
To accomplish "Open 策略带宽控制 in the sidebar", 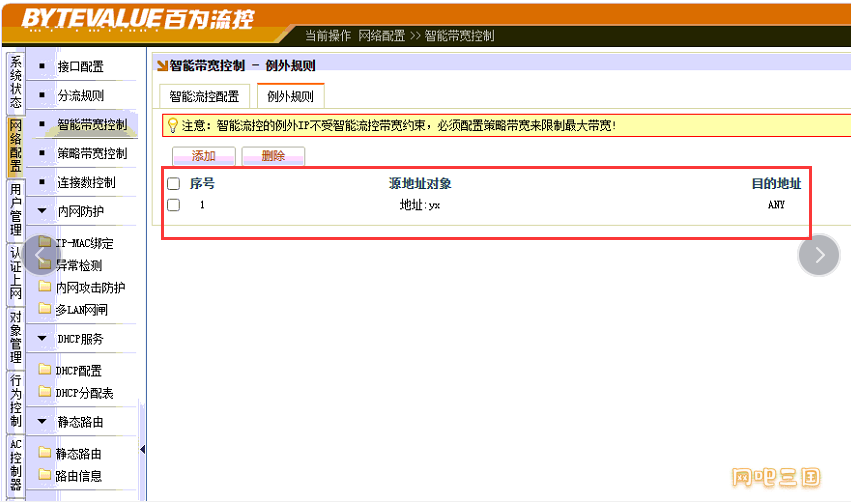I will [x=92, y=154].
